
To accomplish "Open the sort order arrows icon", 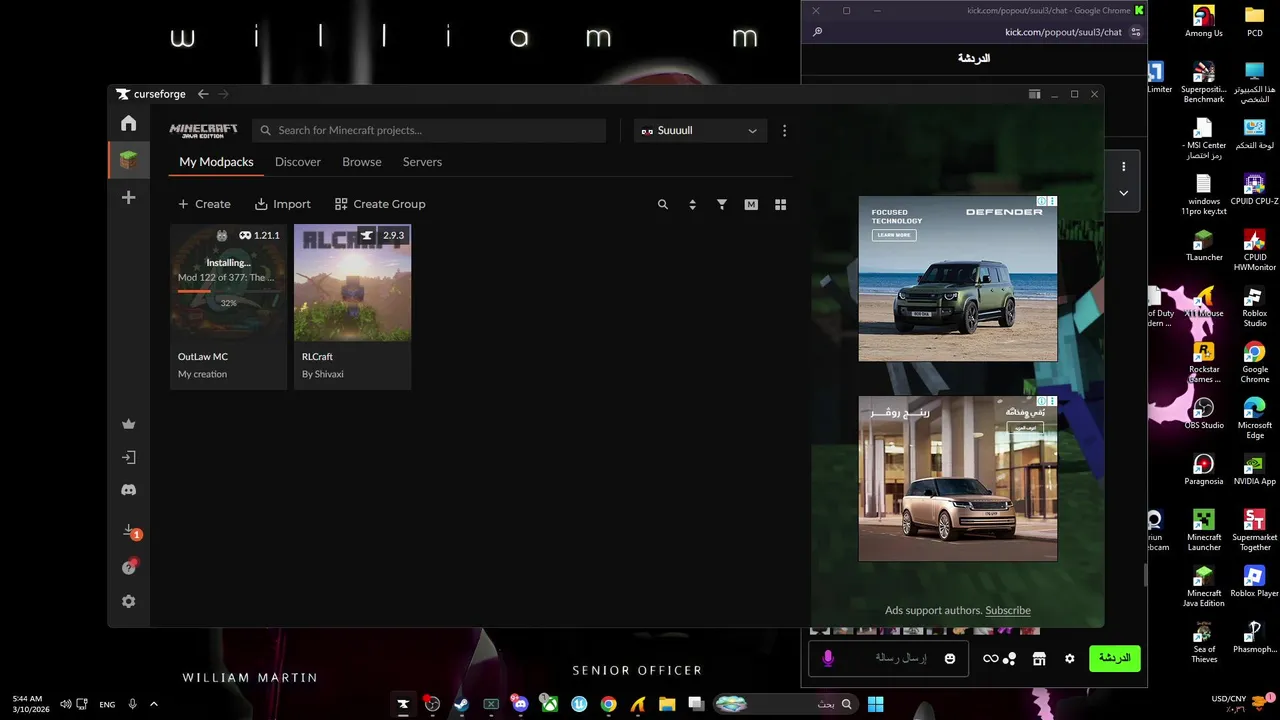I will [692, 204].
